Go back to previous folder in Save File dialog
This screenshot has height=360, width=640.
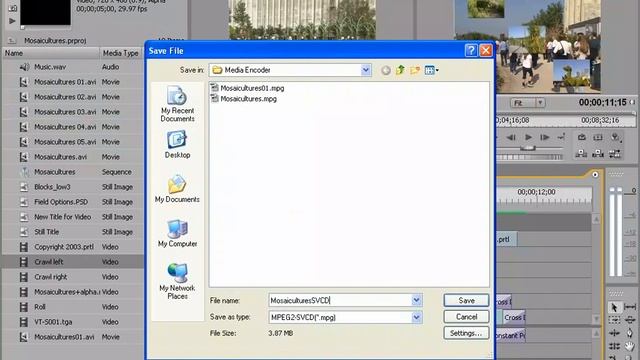tap(386, 70)
